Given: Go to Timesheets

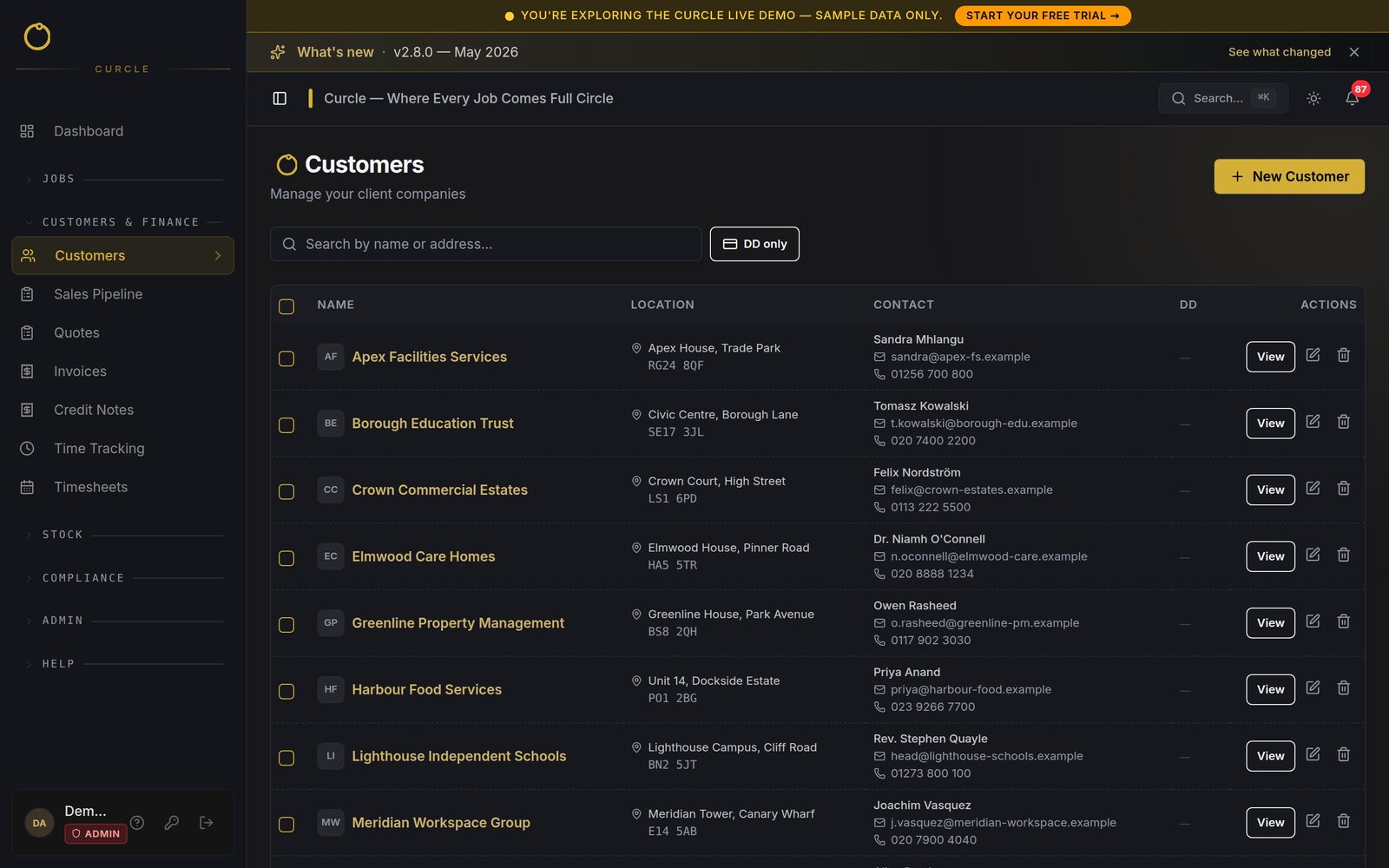Looking at the screenshot, I should point(122,487).
